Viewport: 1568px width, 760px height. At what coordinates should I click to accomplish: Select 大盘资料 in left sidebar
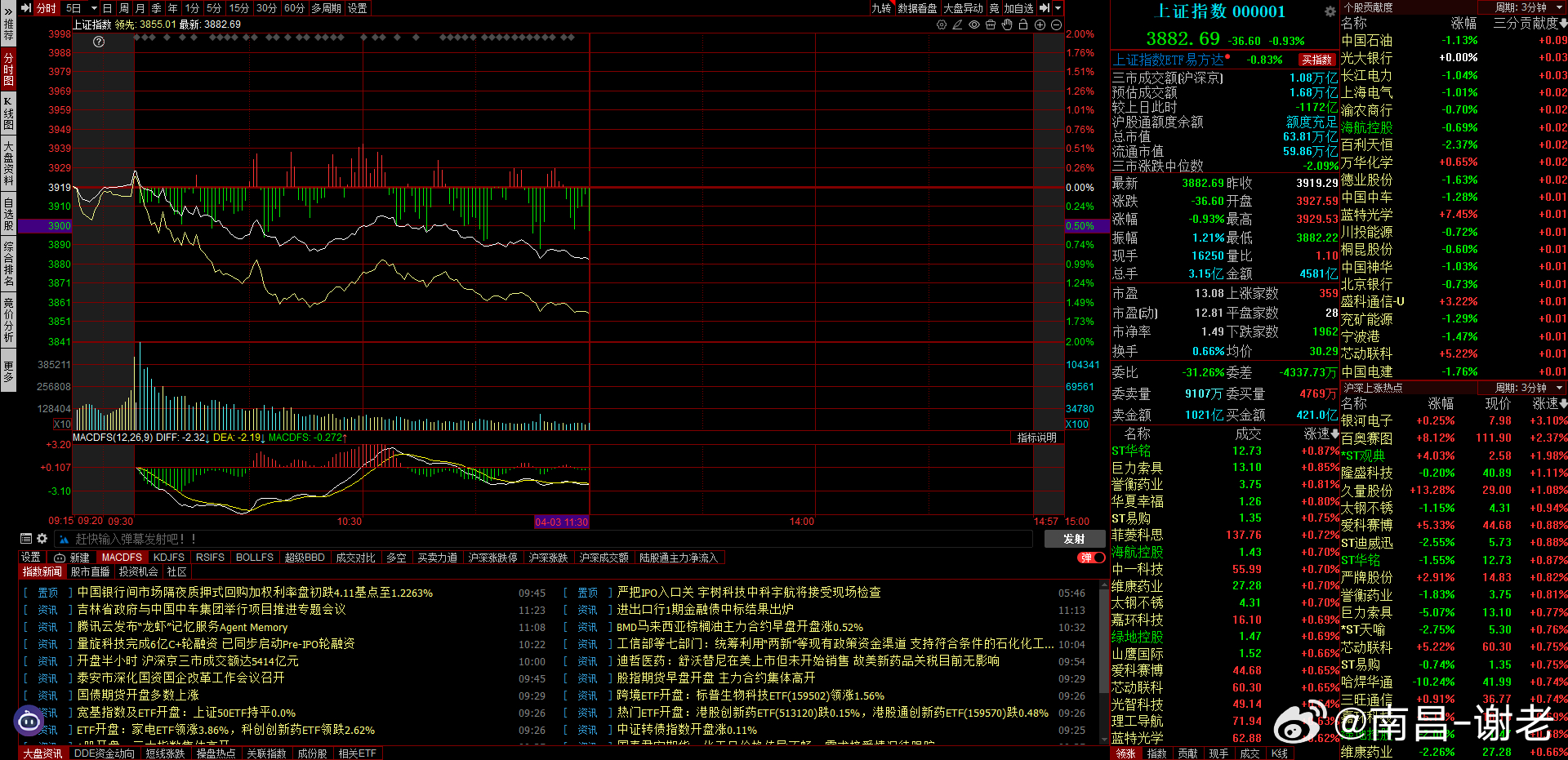click(8, 163)
